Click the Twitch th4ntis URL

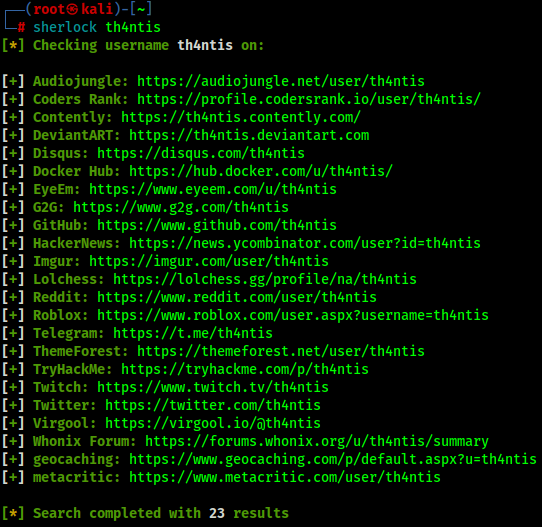click(x=213, y=387)
